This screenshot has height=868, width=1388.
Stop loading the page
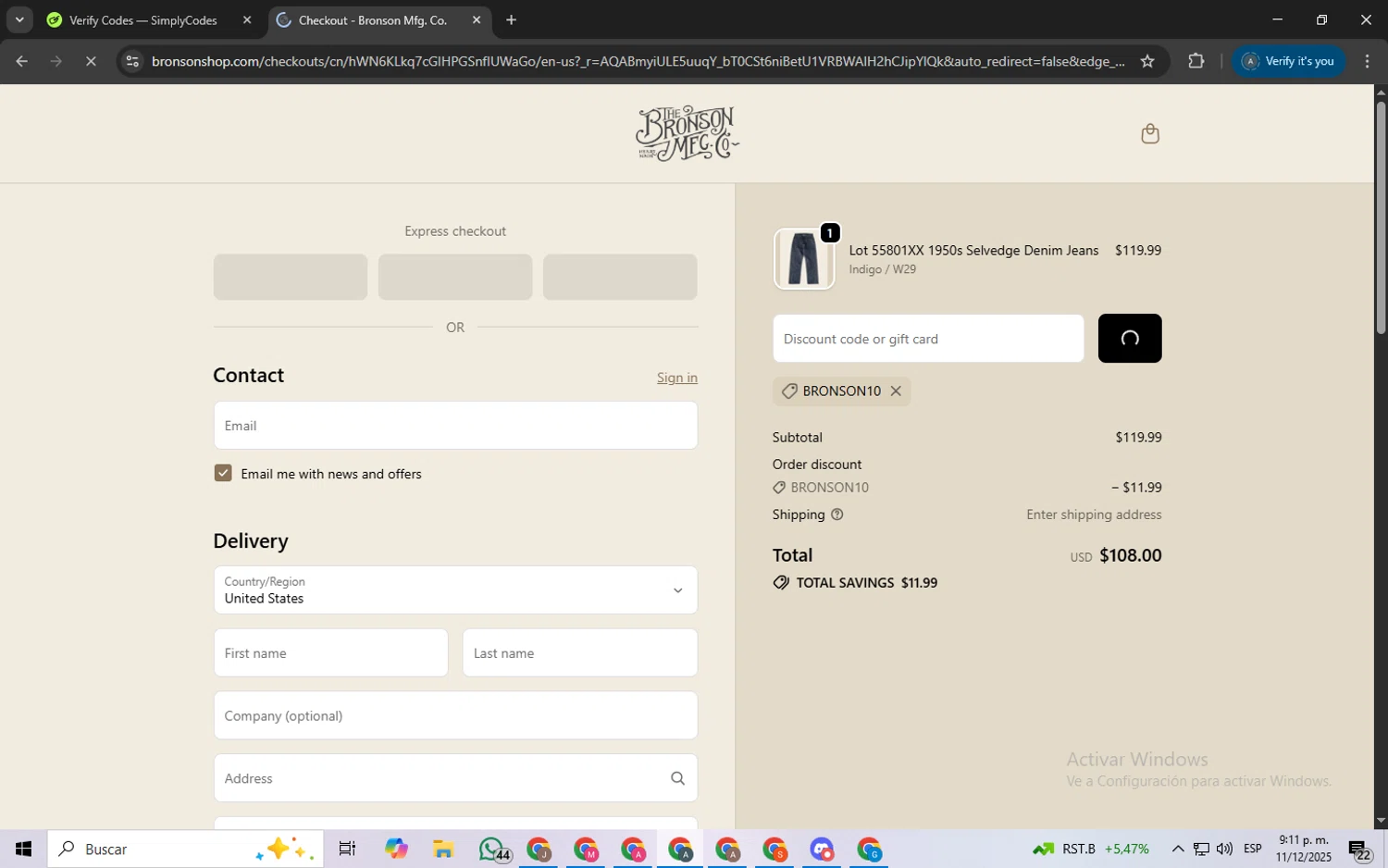click(91, 61)
